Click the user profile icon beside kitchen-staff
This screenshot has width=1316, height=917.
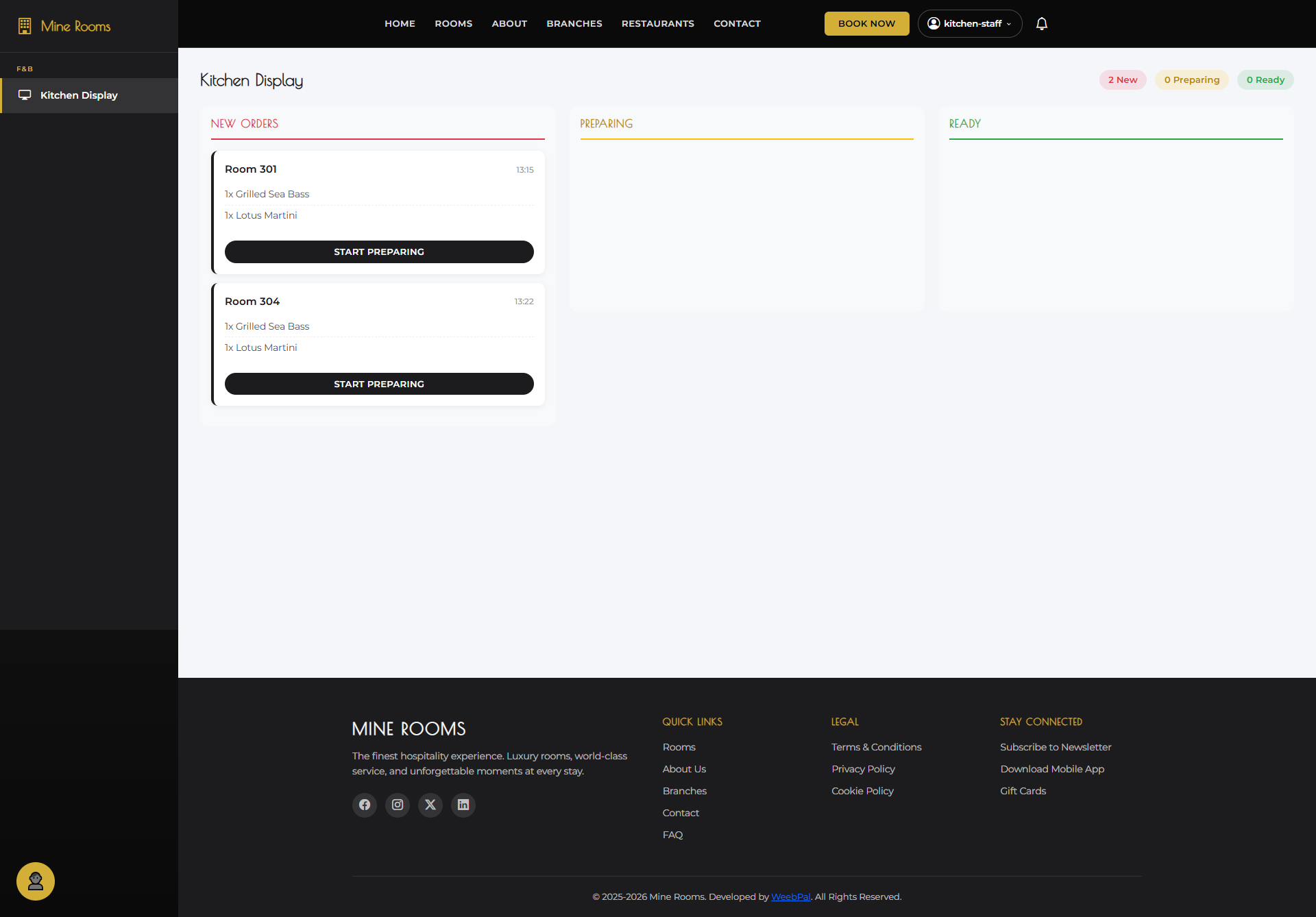(x=934, y=23)
